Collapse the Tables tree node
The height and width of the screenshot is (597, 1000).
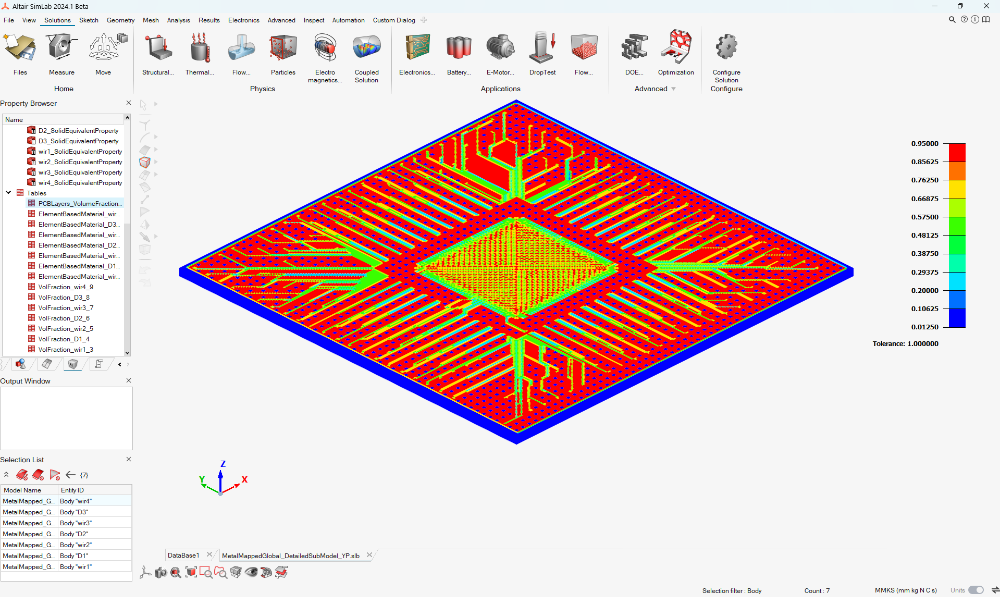click(9, 193)
